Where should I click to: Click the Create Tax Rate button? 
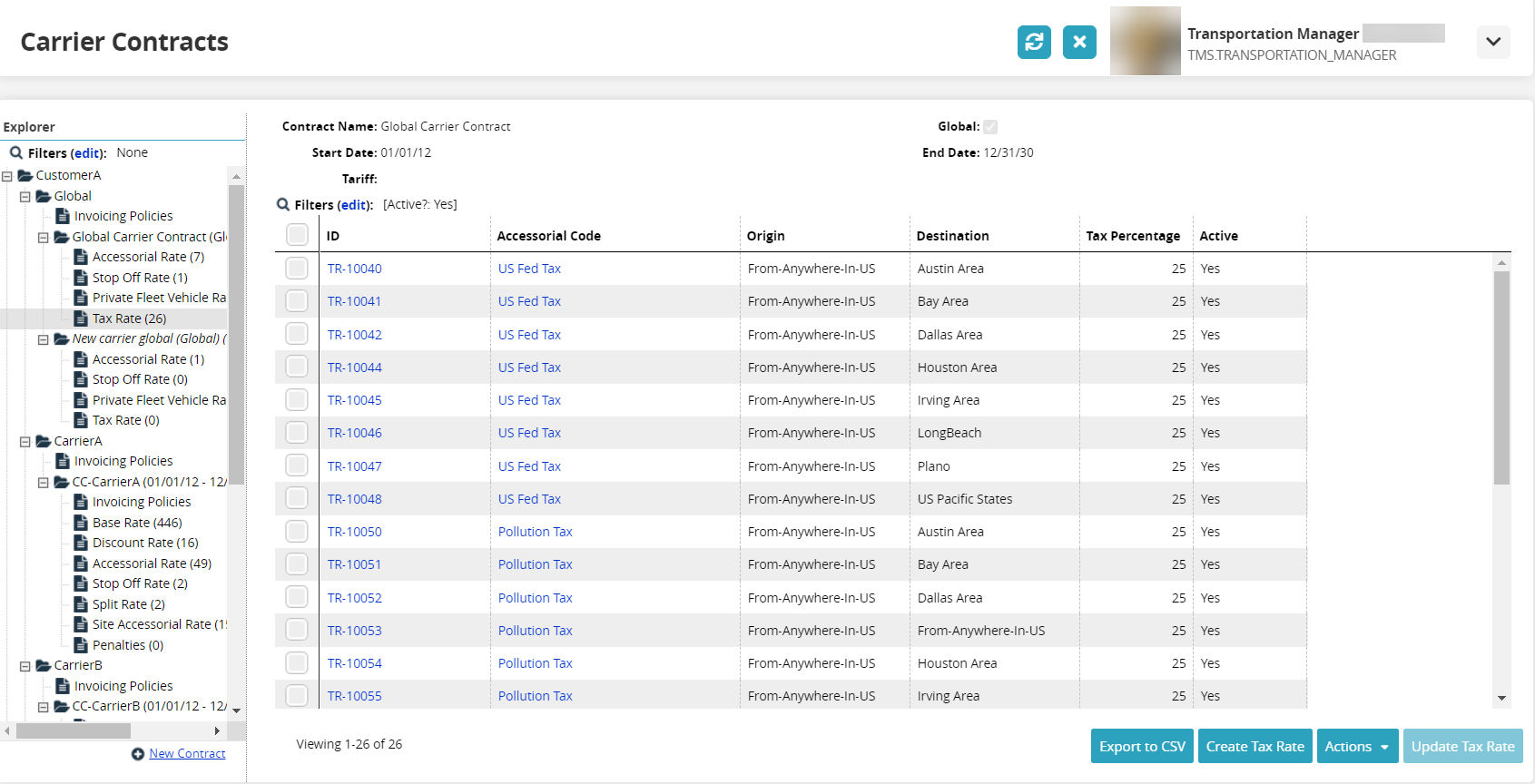(1255, 746)
